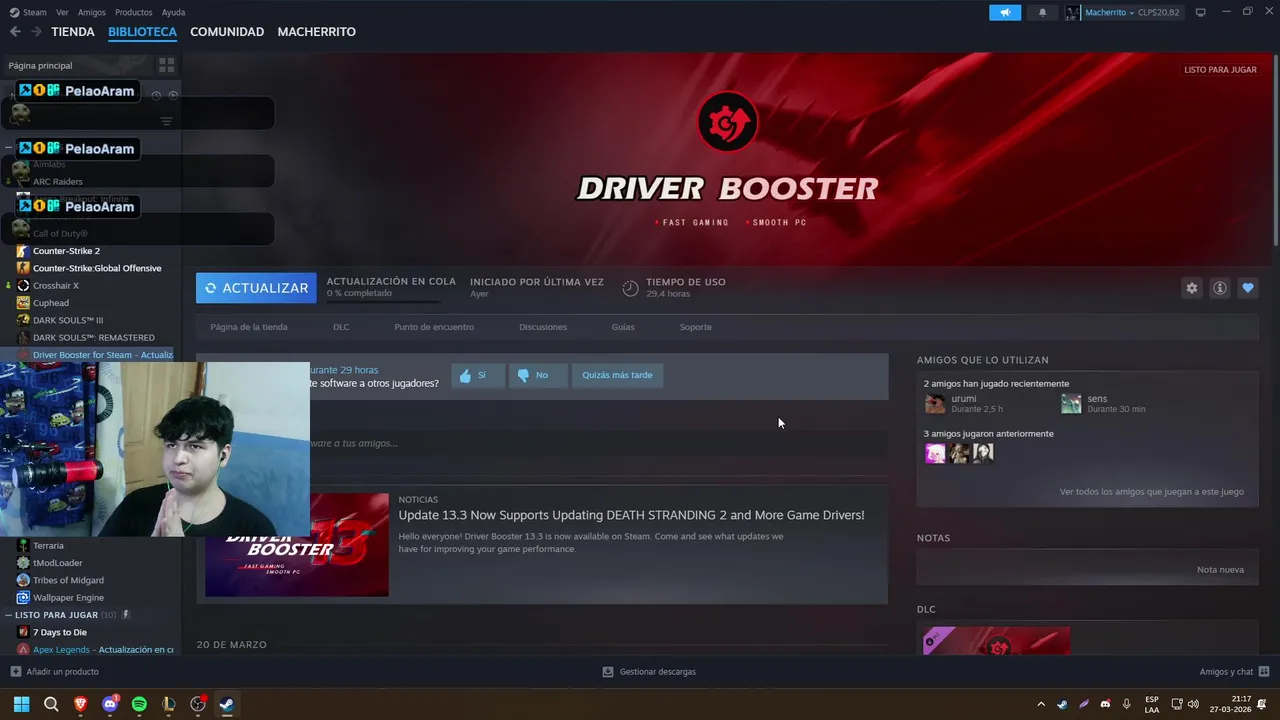
Task: Open Punto de encuentro sub-tab
Action: 434,327
